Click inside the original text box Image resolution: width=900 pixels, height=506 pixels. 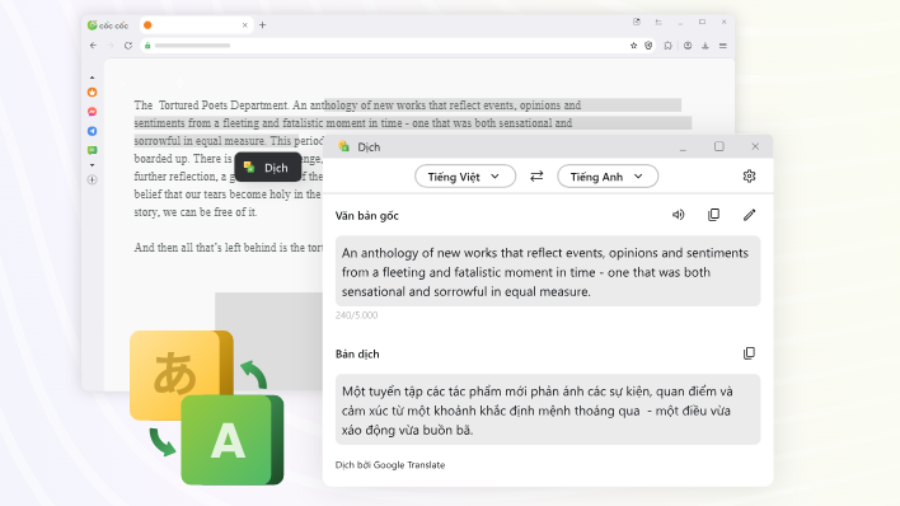tap(546, 271)
